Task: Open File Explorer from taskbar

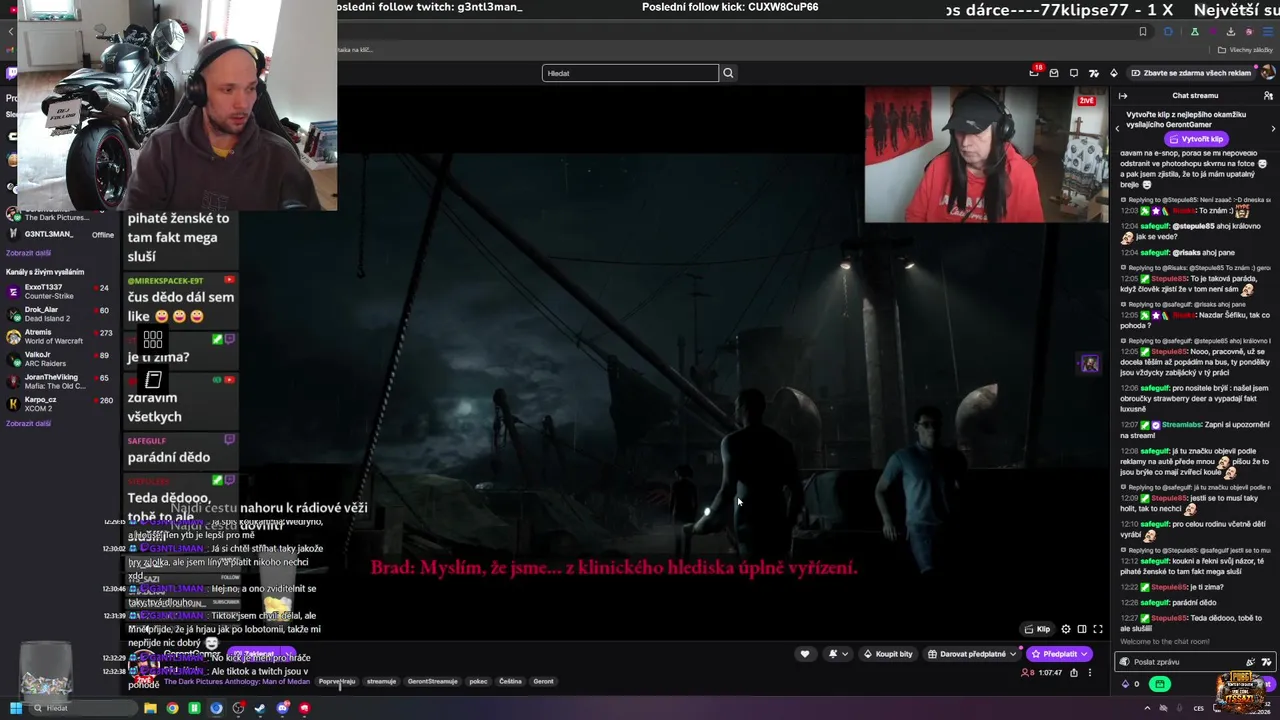Action: point(150,708)
